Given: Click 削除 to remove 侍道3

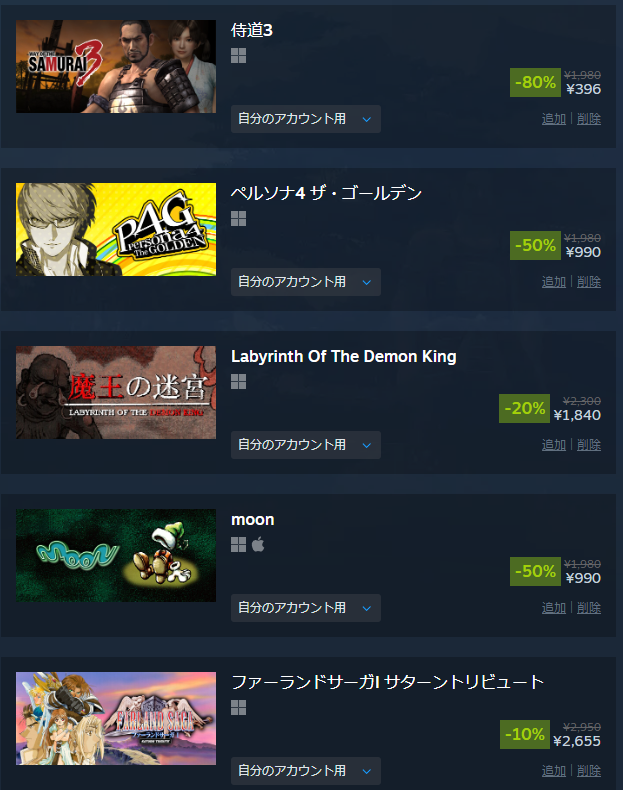Looking at the screenshot, I should [589, 119].
